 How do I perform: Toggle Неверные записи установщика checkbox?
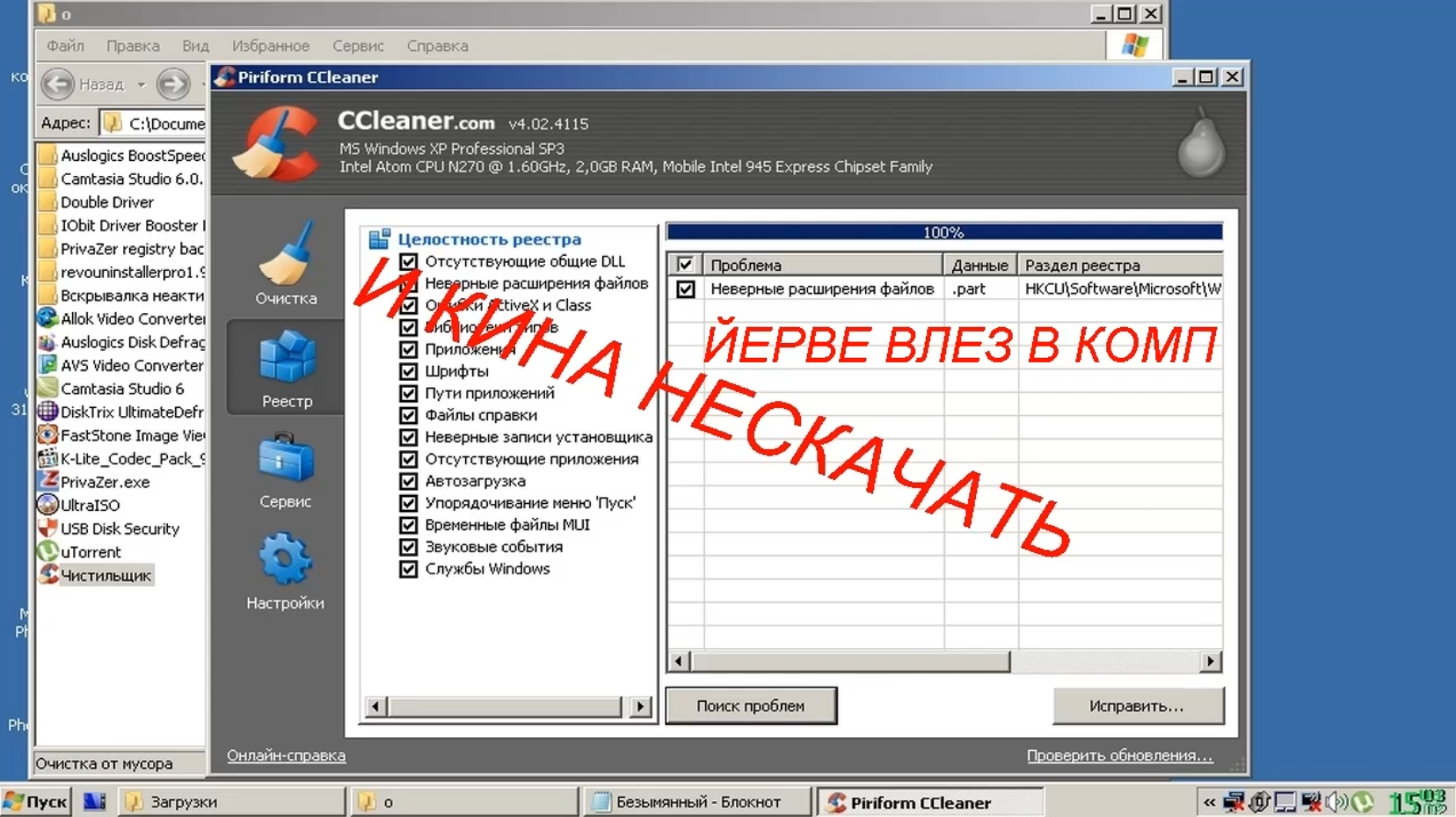(408, 437)
